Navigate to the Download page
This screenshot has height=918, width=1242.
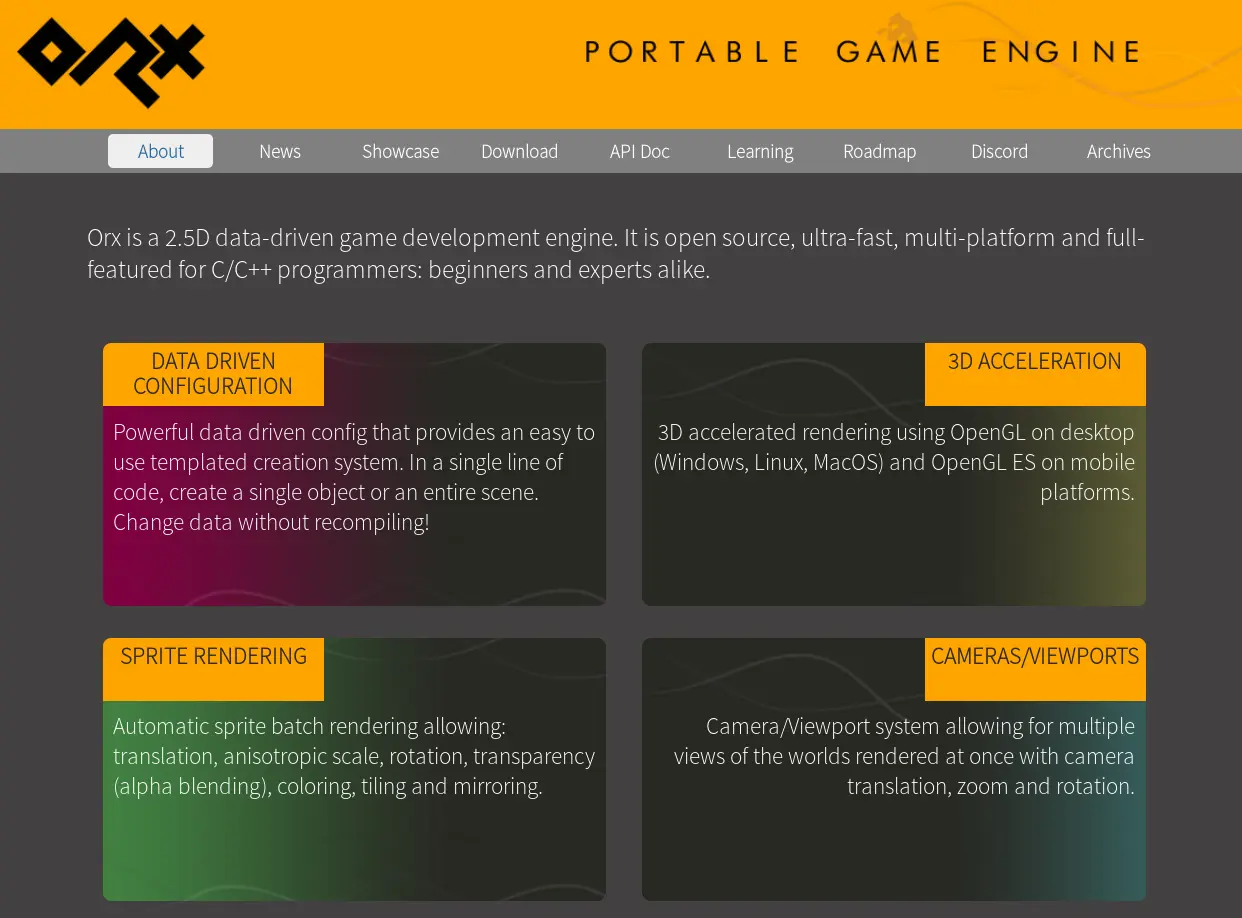(x=519, y=151)
